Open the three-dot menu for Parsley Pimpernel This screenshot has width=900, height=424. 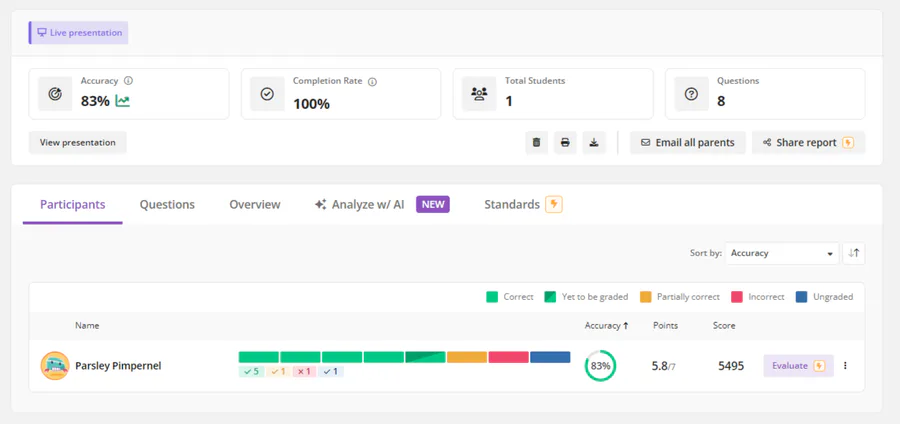845,366
